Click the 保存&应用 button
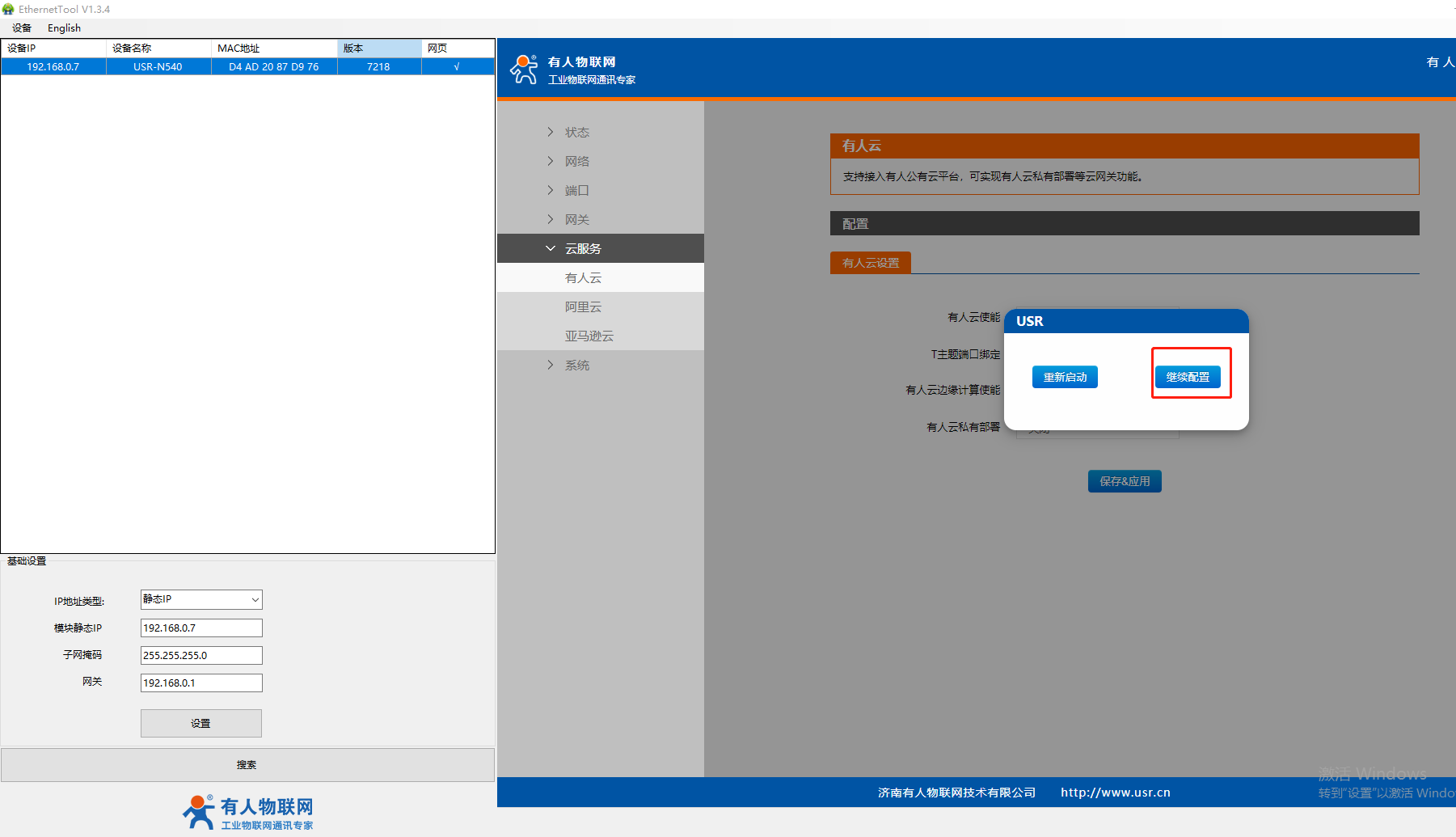 [x=1125, y=481]
